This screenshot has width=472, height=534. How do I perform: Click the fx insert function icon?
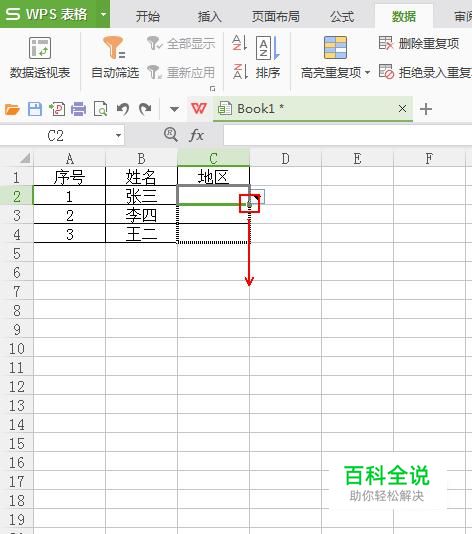(x=196, y=136)
